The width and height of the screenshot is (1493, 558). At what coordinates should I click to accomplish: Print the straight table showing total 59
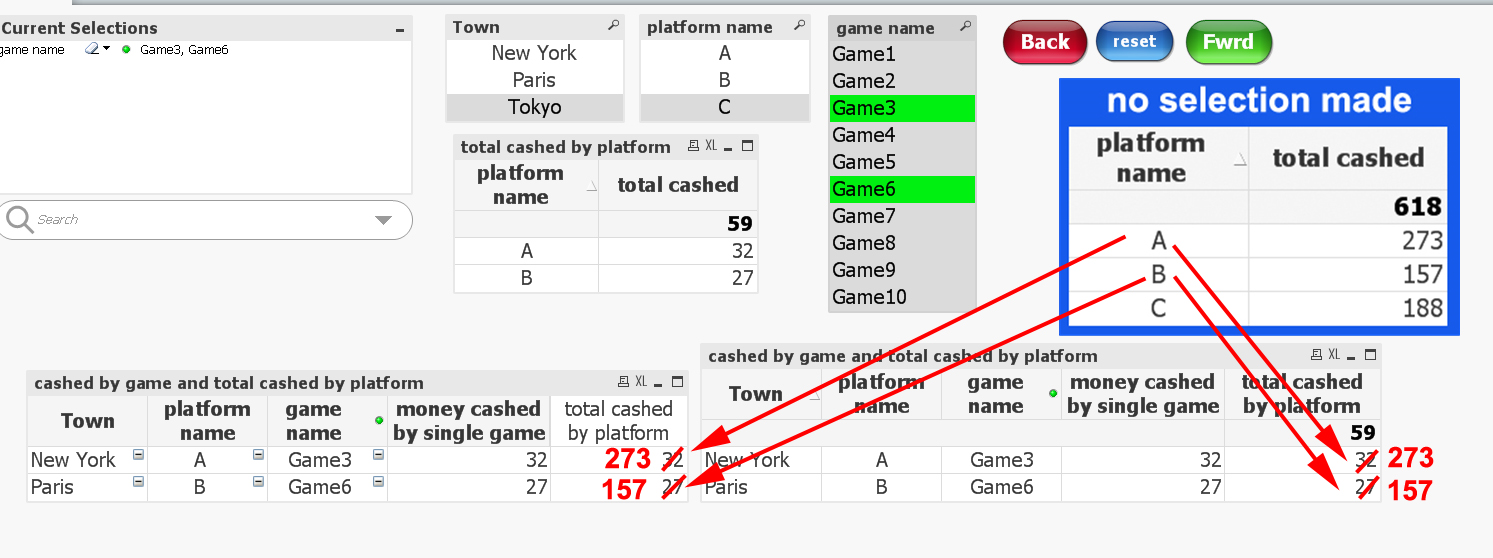pos(1316,355)
